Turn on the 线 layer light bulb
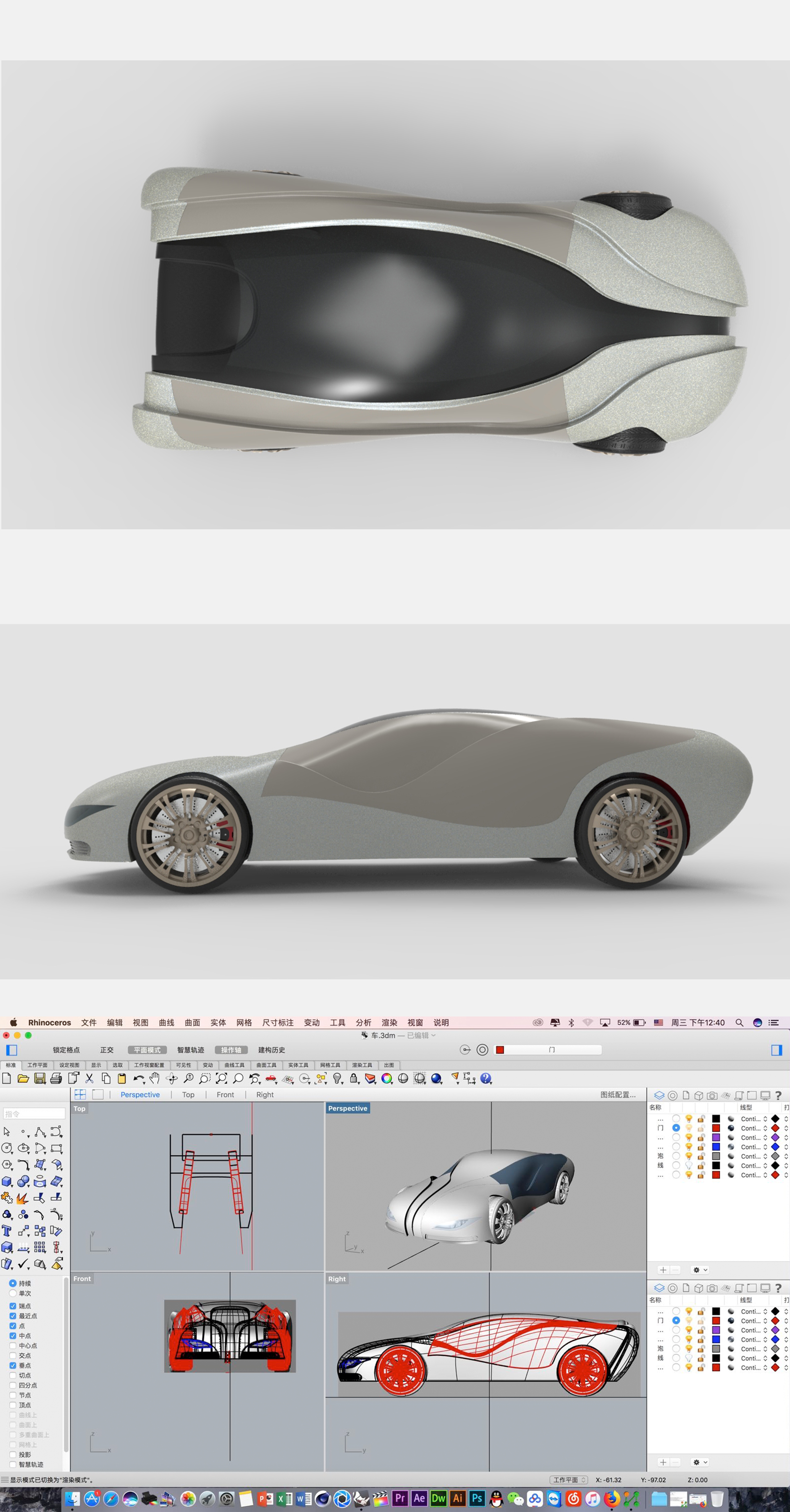The width and height of the screenshot is (790, 1512). (x=690, y=1165)
